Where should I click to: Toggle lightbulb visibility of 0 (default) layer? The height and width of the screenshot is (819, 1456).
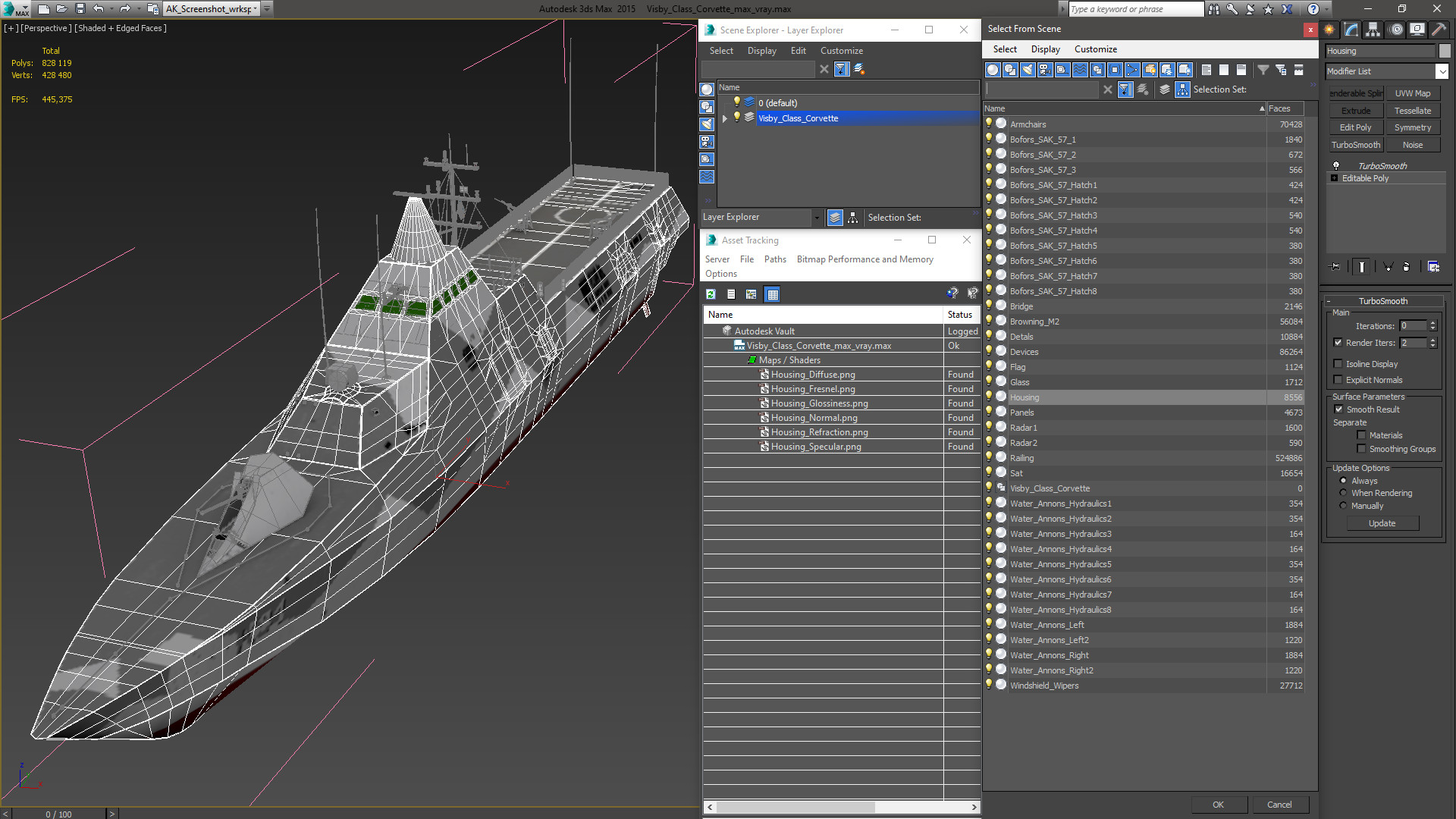coord(736,102)
